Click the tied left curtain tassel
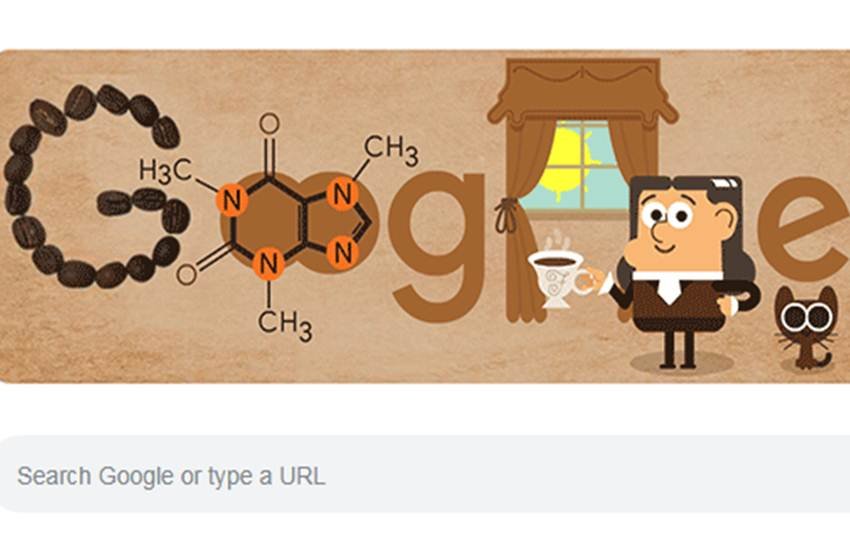Image resolution: width=850 pixels, height=550 pixels. coord(507,215)
